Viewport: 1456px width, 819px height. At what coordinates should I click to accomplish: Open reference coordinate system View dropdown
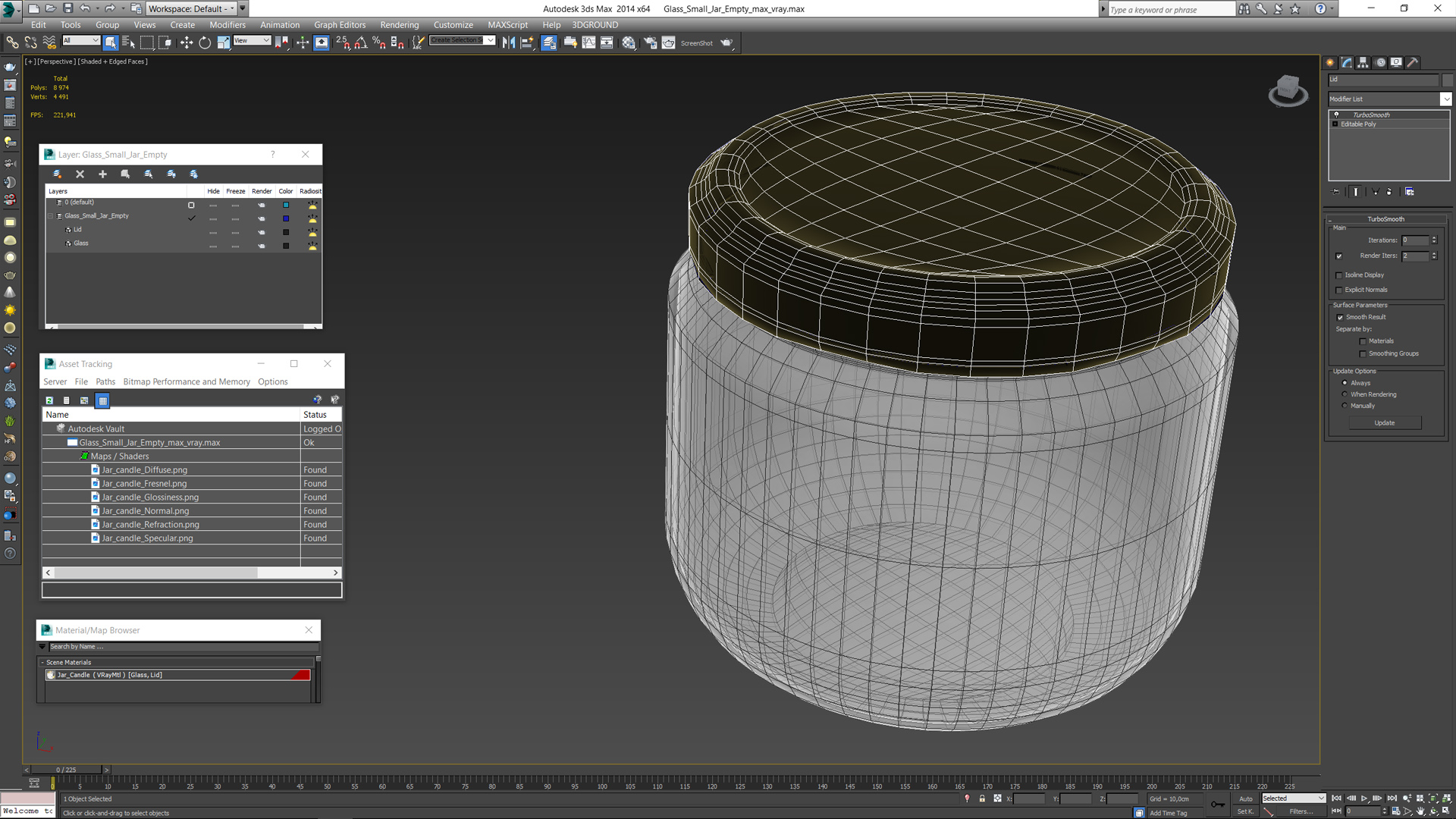(x=252, y=41)
